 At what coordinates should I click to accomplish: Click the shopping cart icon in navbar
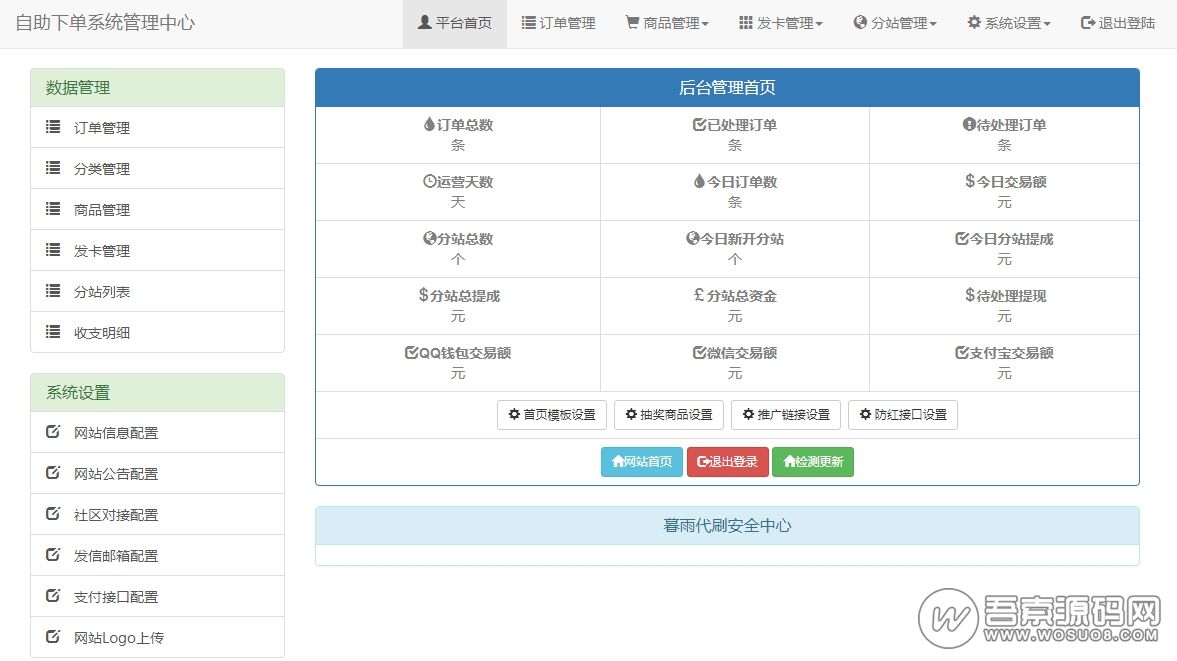click(632, 23)
